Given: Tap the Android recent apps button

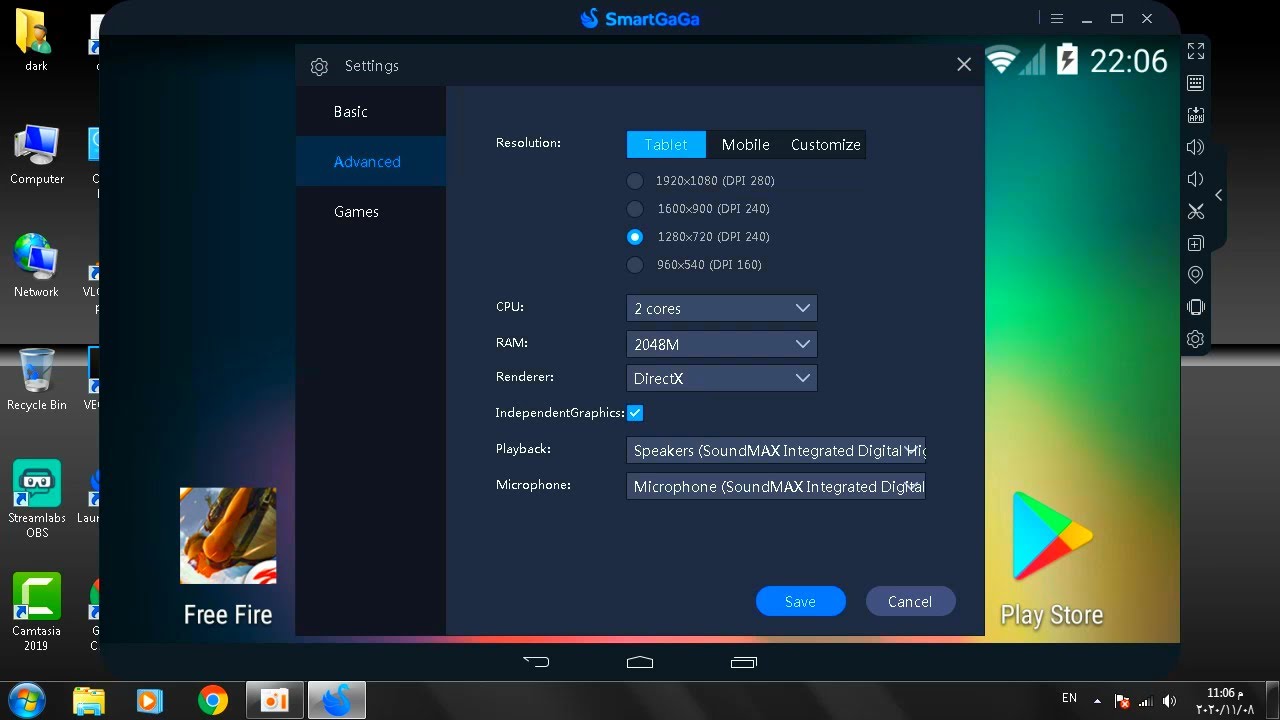Looking at the screenshot, I should pos(744,662).
